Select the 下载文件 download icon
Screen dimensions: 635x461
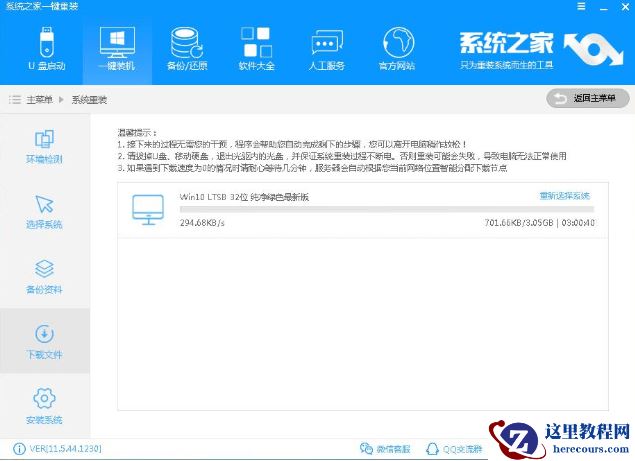pyautogui.click(x=44, y=334)
